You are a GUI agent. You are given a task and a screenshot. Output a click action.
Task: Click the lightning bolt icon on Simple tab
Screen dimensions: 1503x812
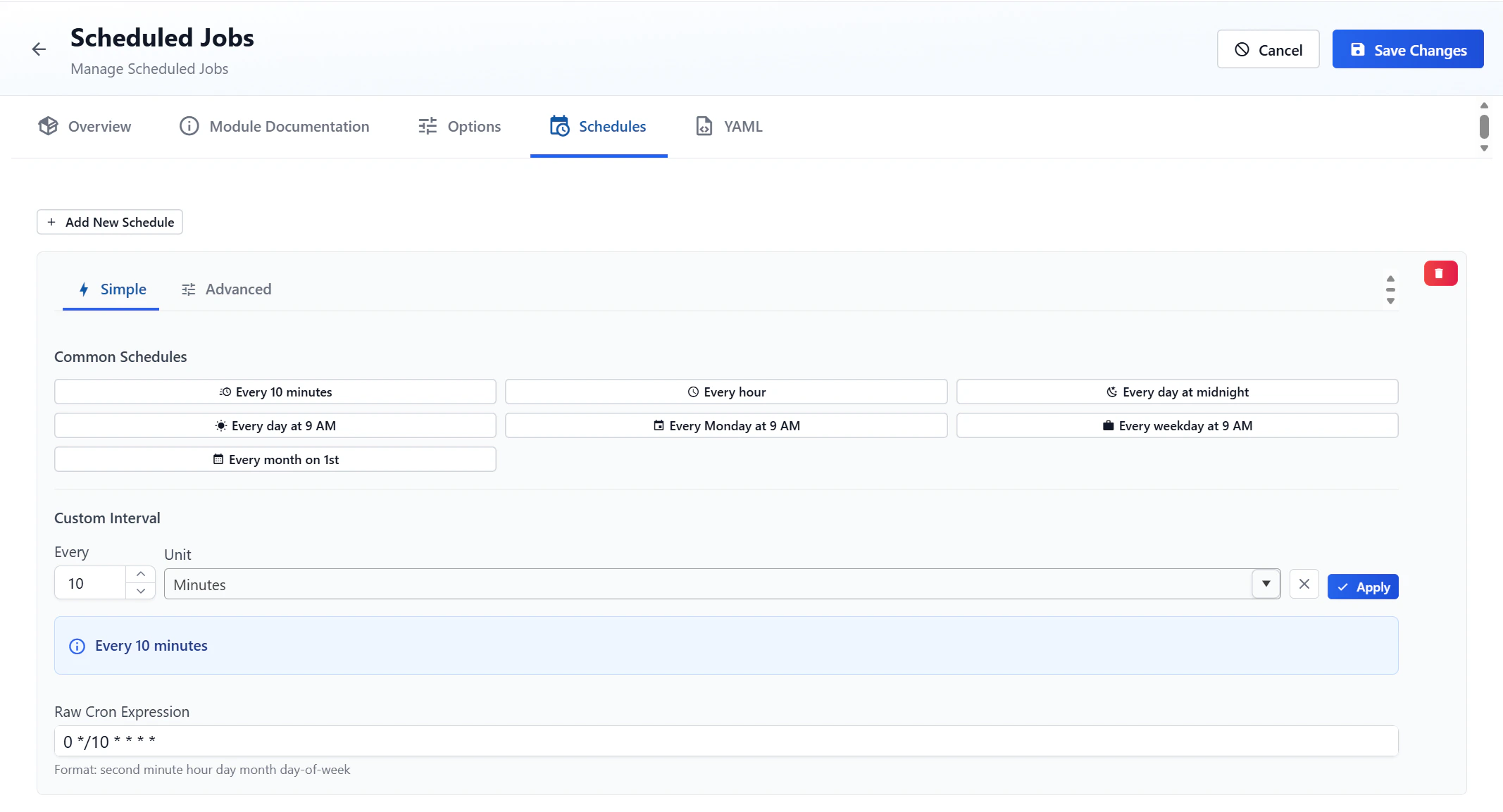click(x=84, y=289)
